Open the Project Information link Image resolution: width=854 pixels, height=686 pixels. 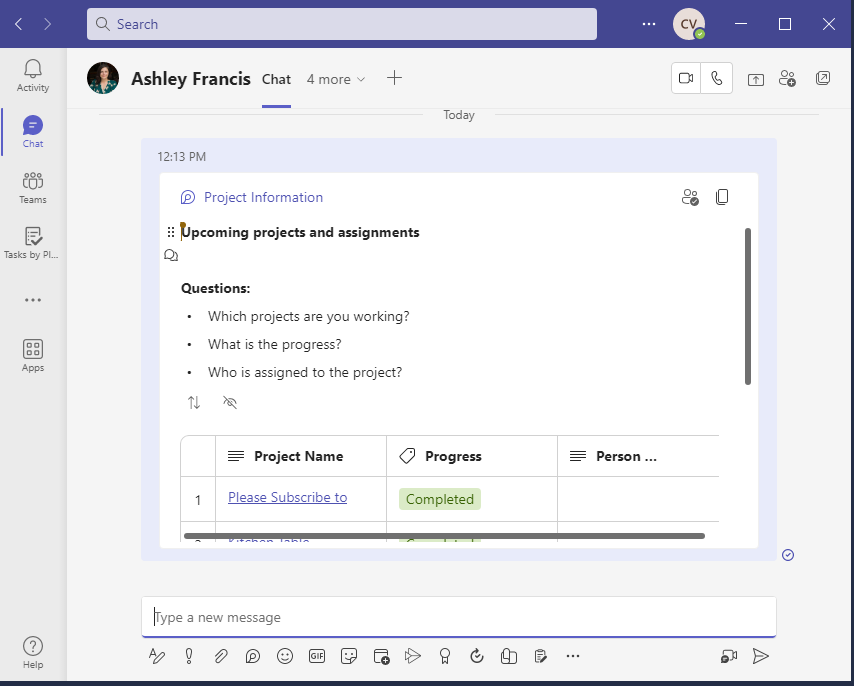(263, 197)
